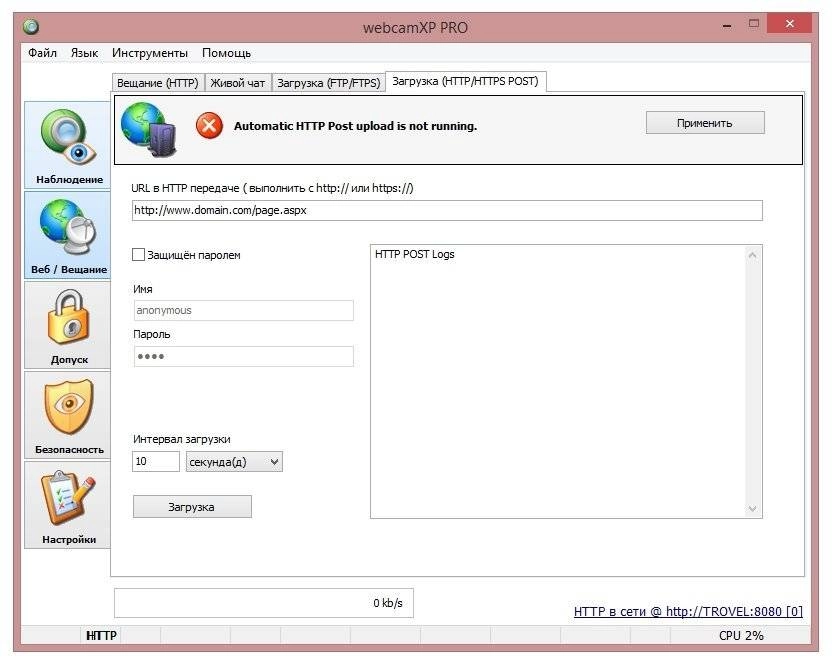Minimize the webcamXP PRO window
This screenshot has height=671, width=836.
pos(727,25)
